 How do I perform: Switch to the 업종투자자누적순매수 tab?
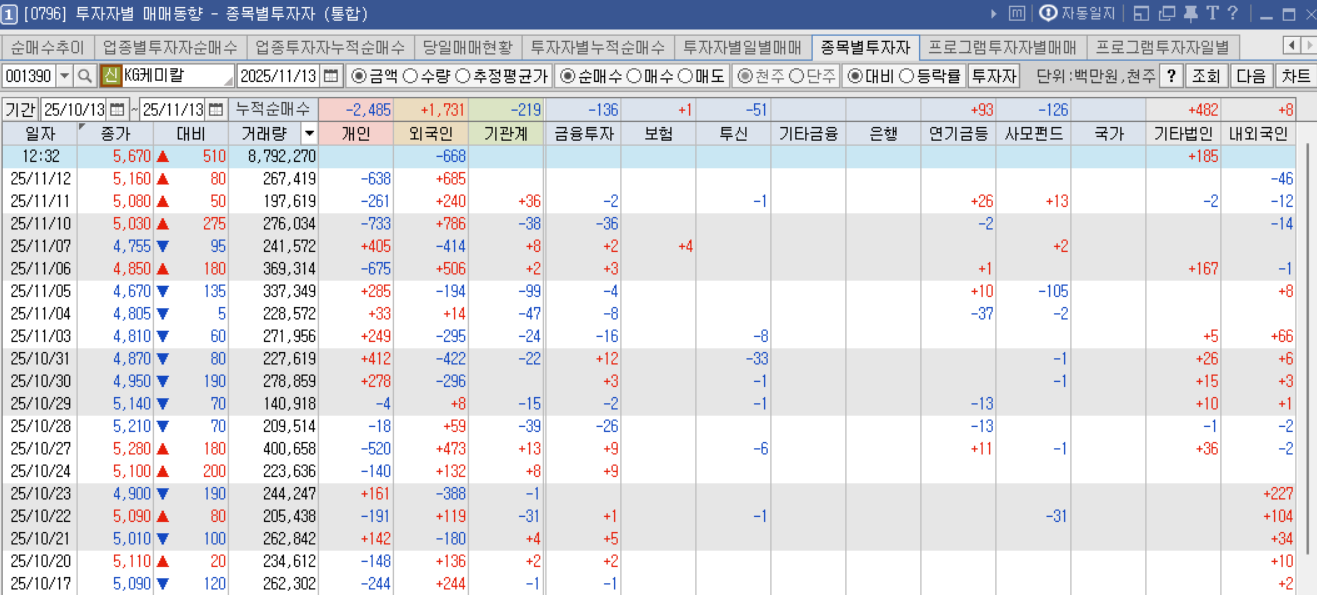click(330, 47)
